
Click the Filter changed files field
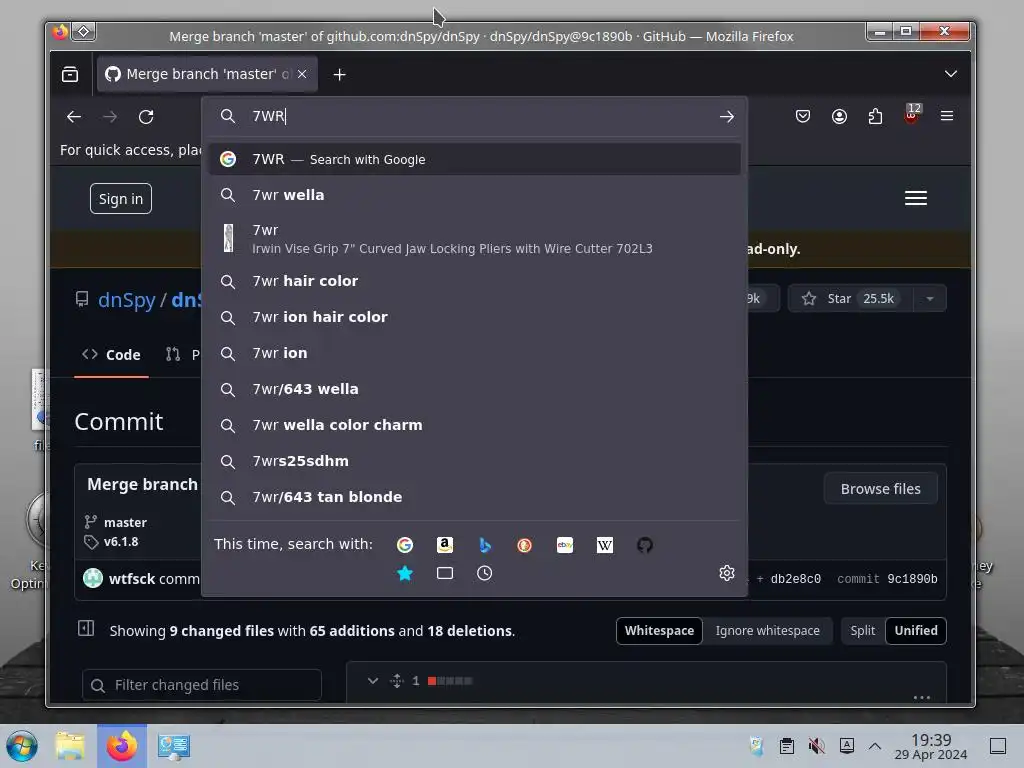202,685
